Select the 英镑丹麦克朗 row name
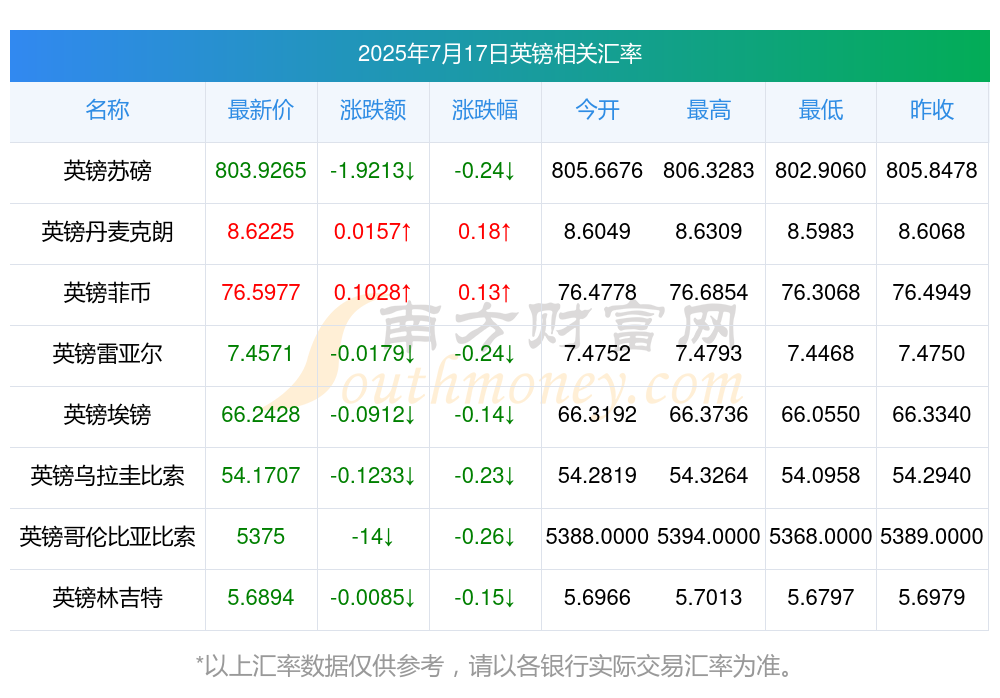Viewport: 1000px width, 698px height. pyautogui.click(x=107, y=232)
